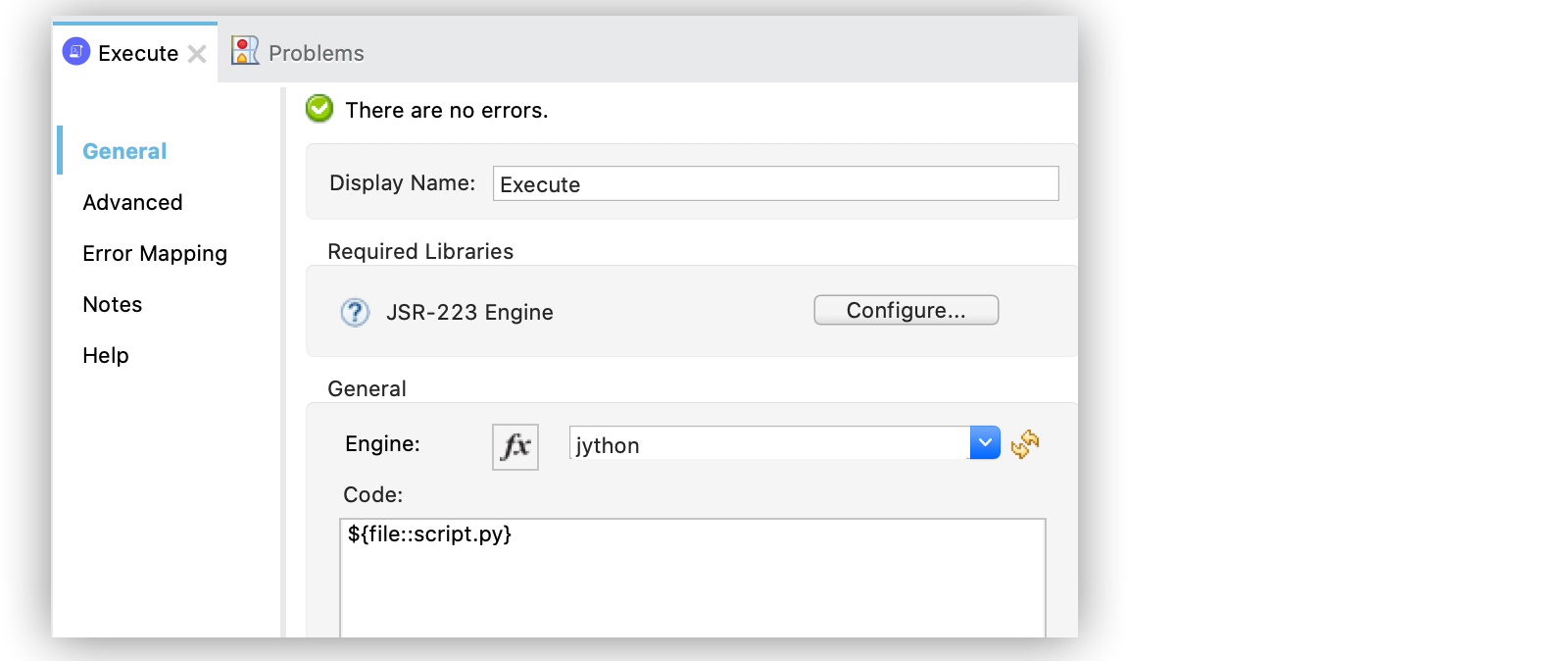Select the Execute tab label
The width and height of the screenshot is (1568, 661).
[138, 53]
